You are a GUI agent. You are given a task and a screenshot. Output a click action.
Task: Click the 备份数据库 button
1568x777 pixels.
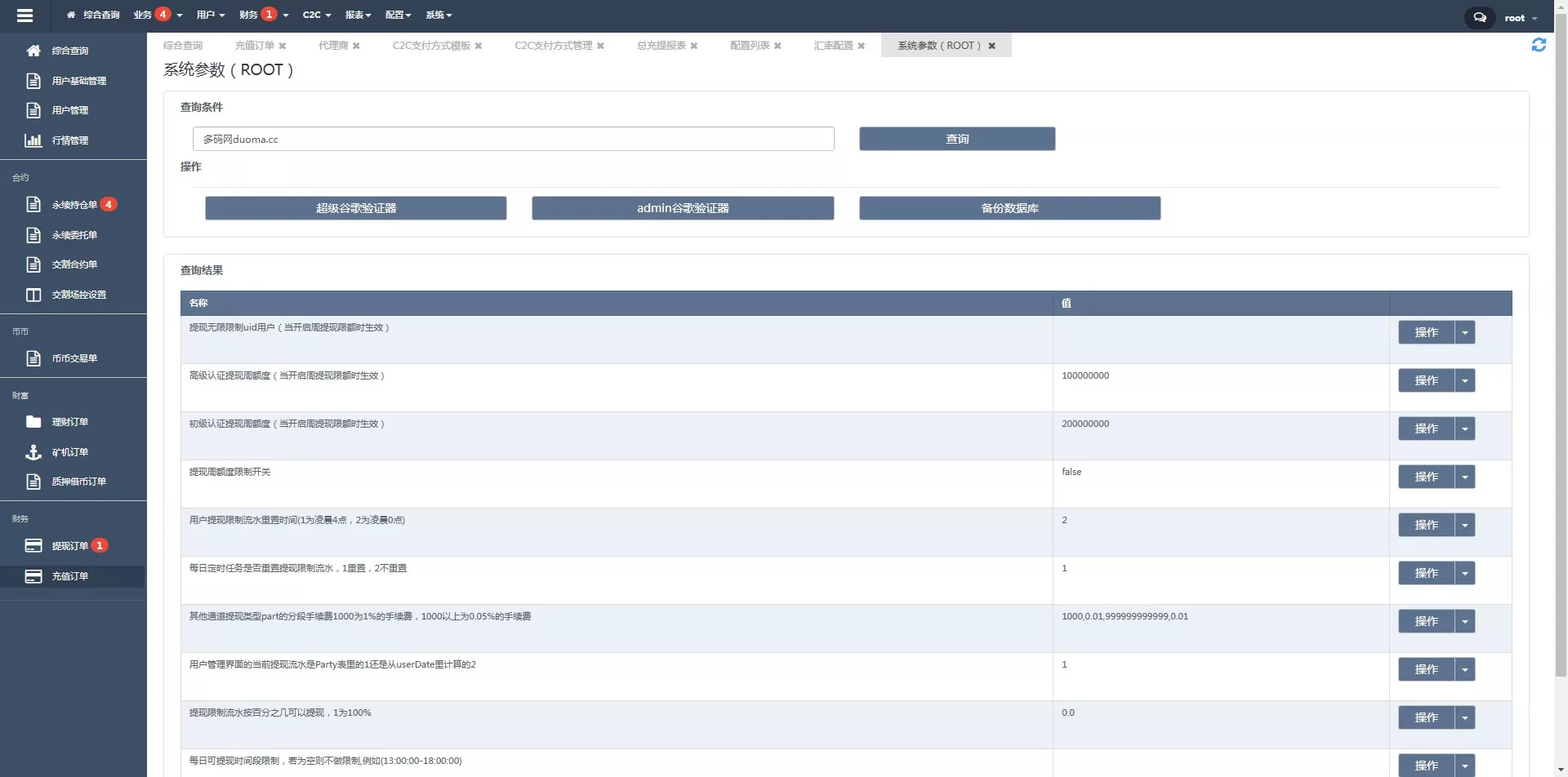pyautogui.click(x=1009, y=209)
